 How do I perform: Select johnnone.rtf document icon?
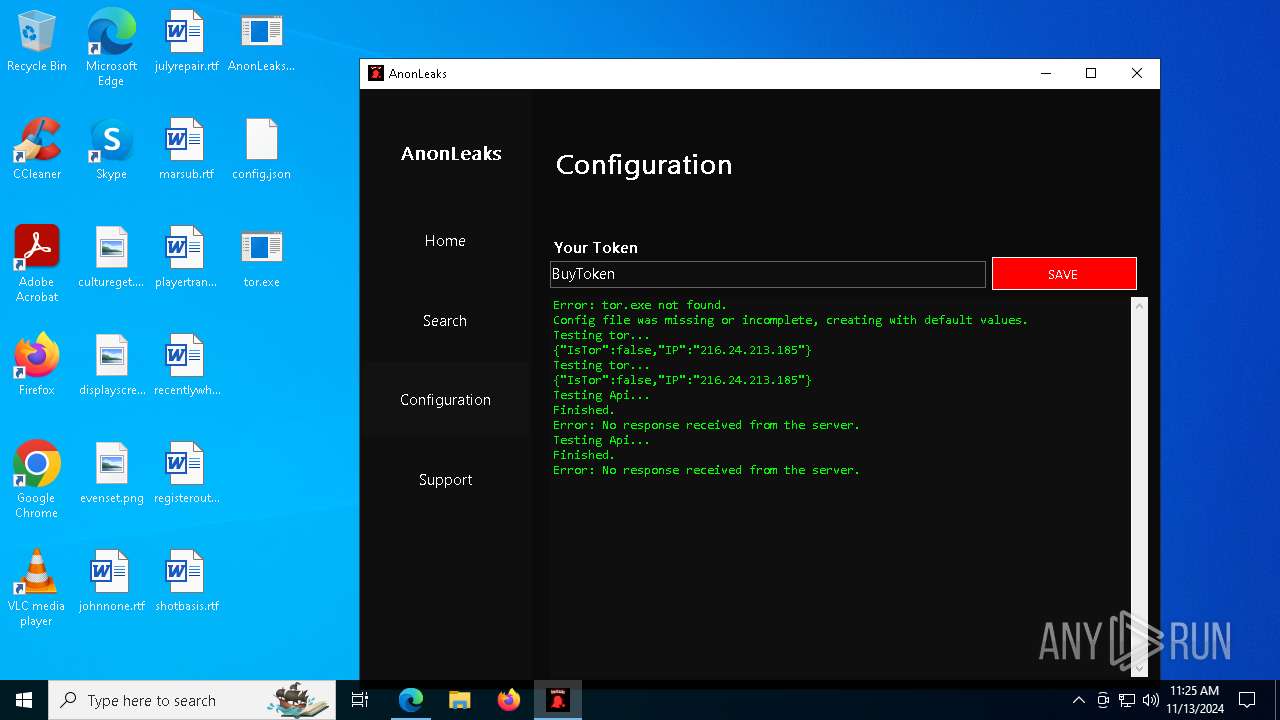[111, 581]
